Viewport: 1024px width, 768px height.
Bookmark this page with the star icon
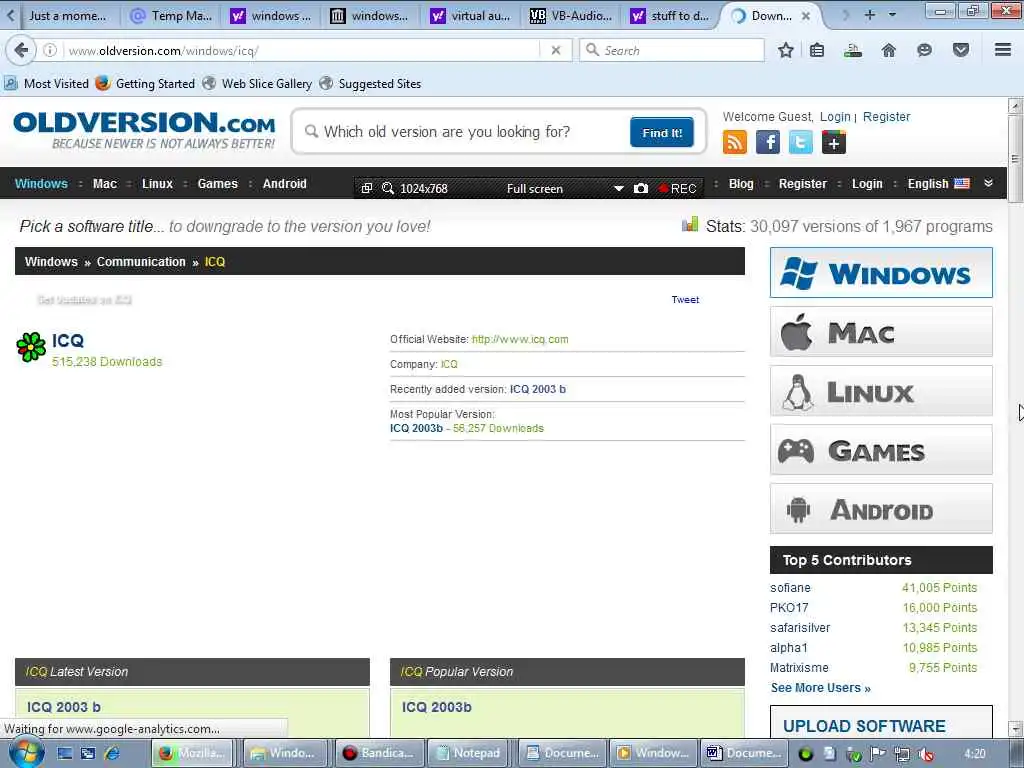[786, 50]
